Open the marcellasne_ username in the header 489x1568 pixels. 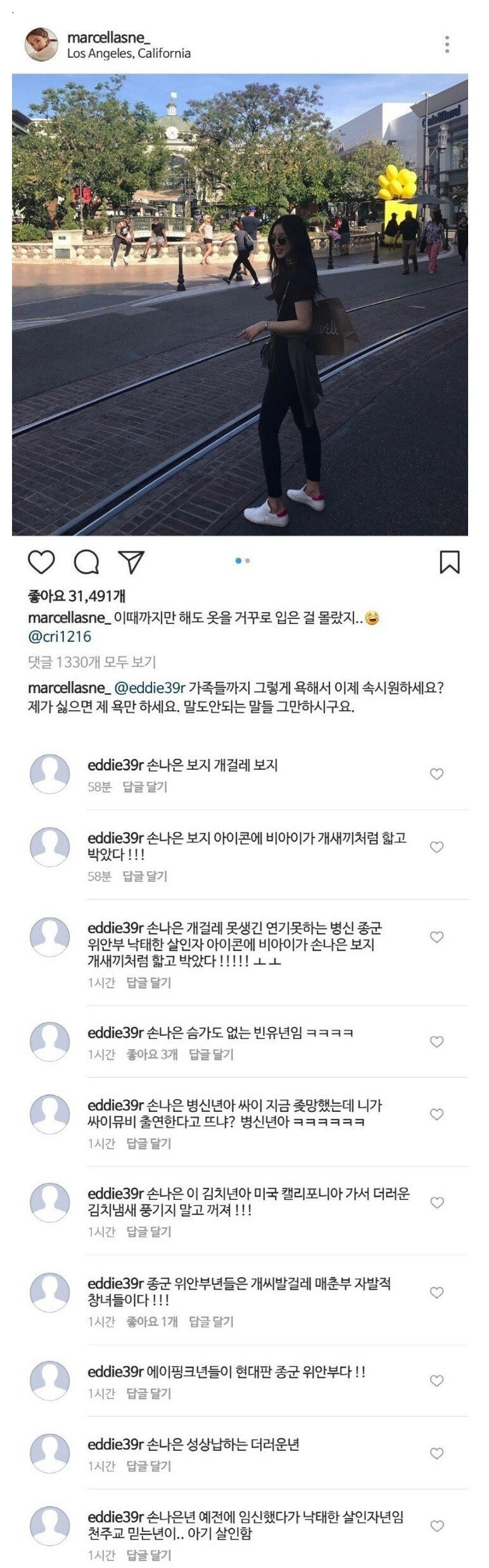(x=109, y=38)
